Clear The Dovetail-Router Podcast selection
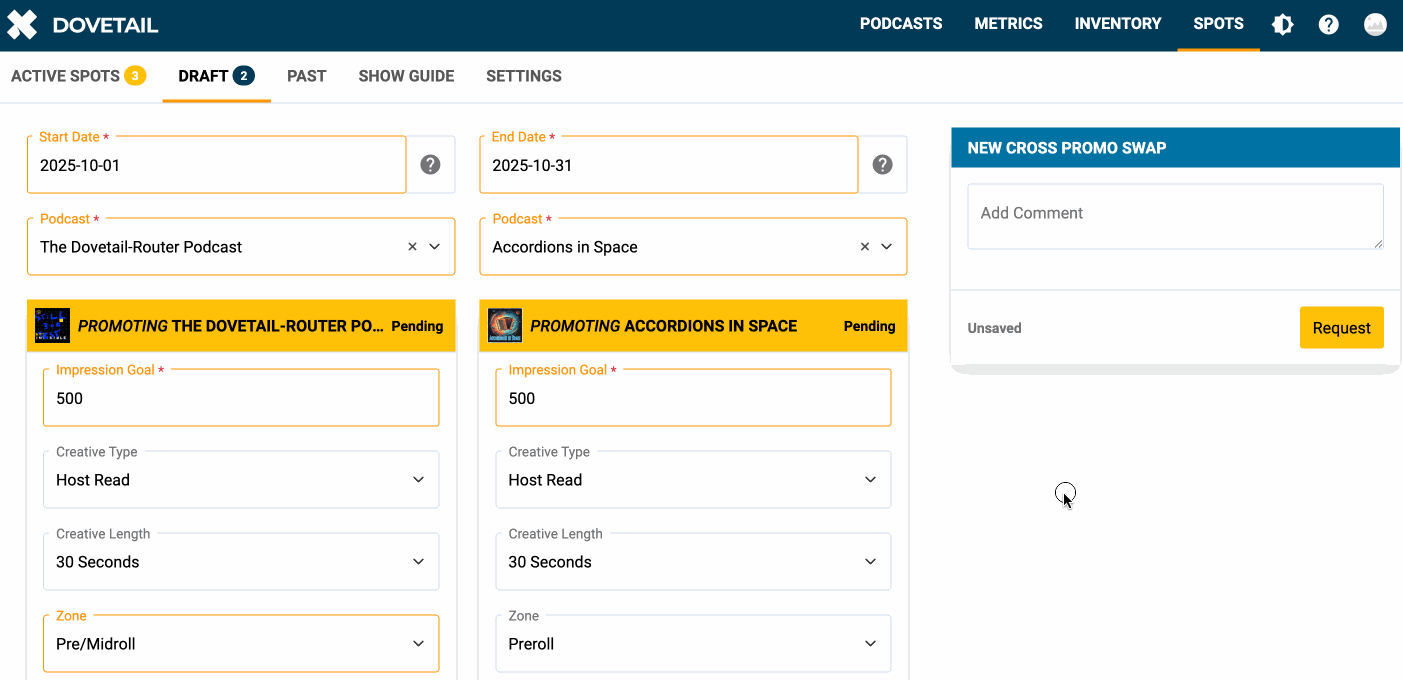Image resolution: width=1403 pixels, height=680 pixels. 412,247
